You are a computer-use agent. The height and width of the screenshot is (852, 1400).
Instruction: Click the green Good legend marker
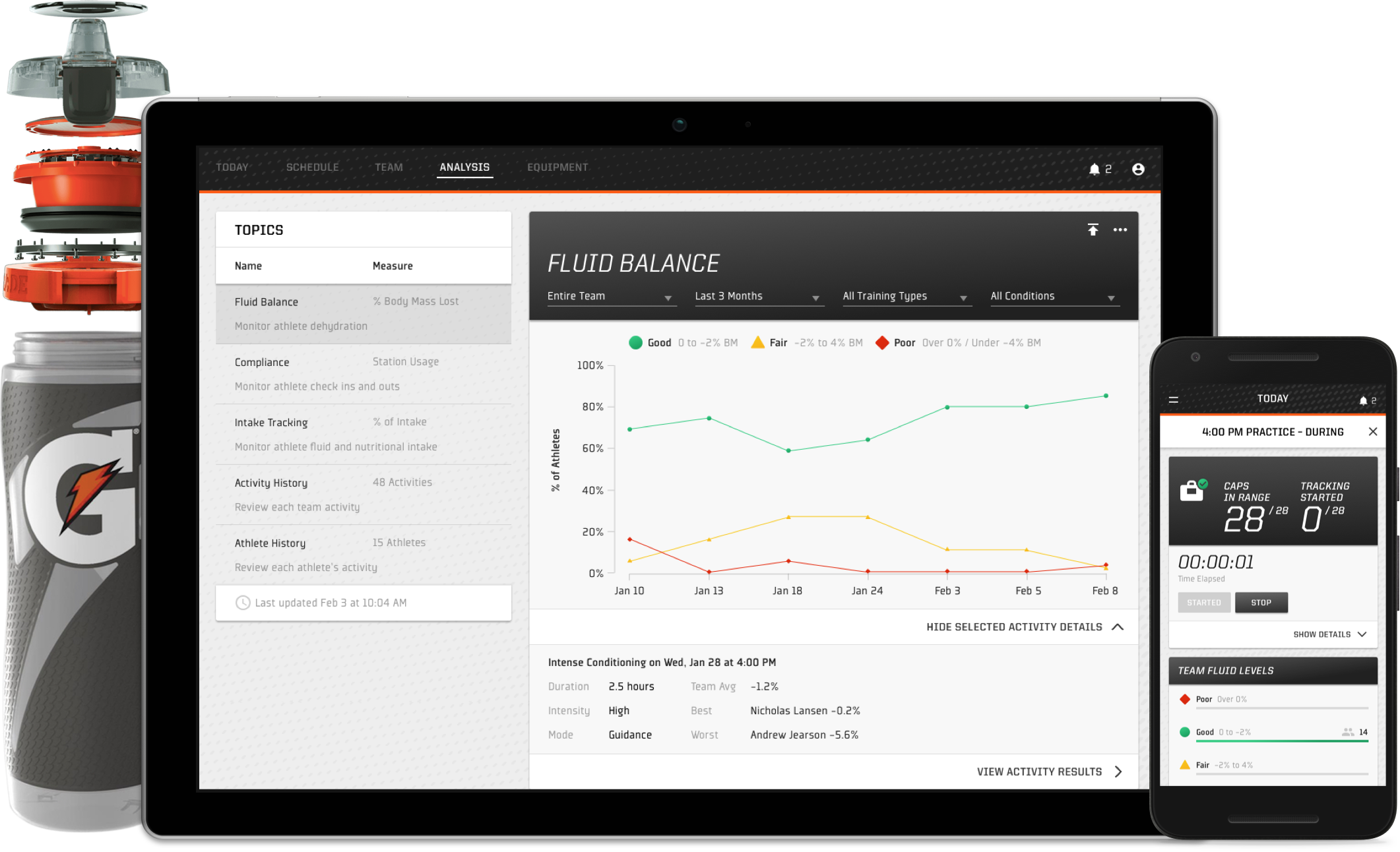(635, 342)
